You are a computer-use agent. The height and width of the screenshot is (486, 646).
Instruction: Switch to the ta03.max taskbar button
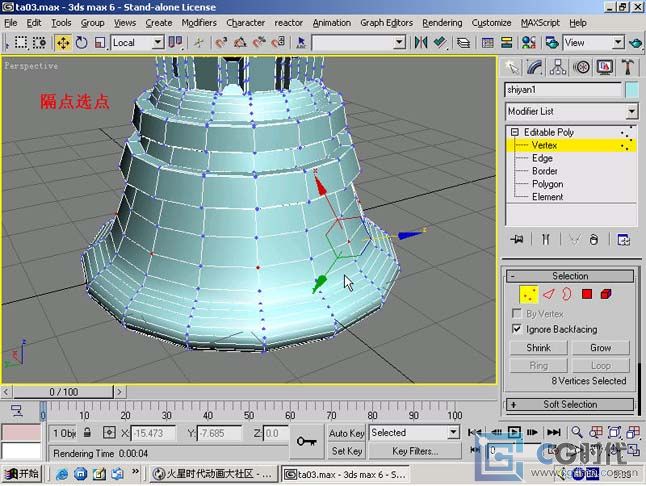(346, 474)
